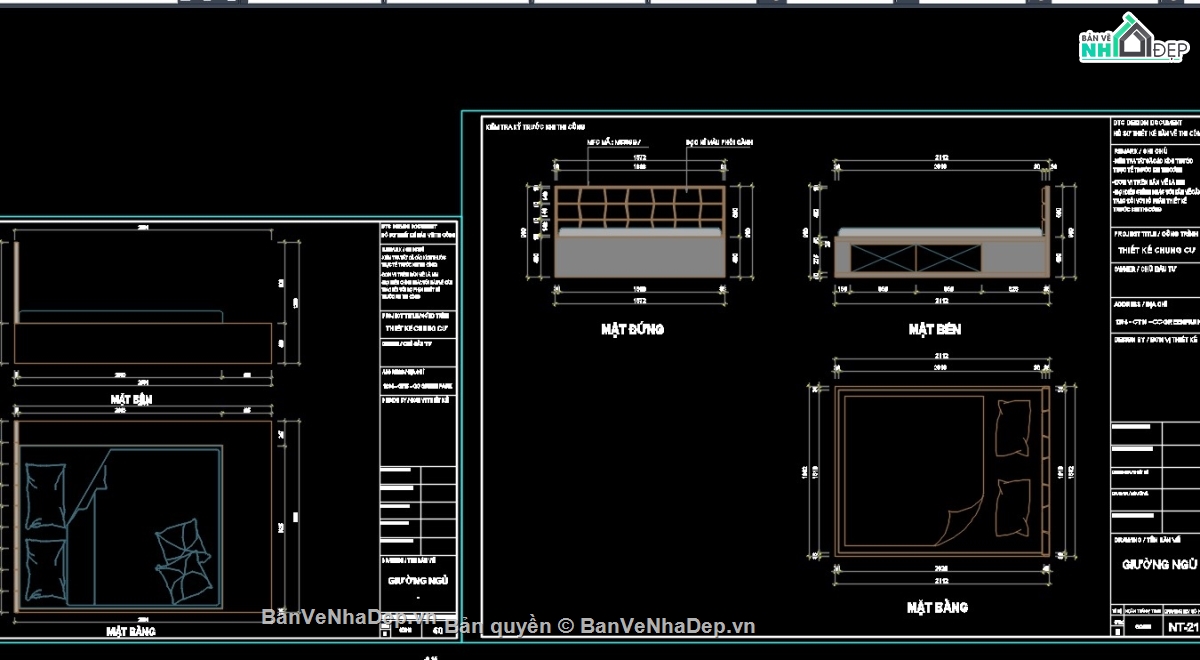This screenshot has width=1200, height=660.
Task: Select the MẶT BẰNG label at bottom left
Action: pyautogui.click(x=136, y=631)
